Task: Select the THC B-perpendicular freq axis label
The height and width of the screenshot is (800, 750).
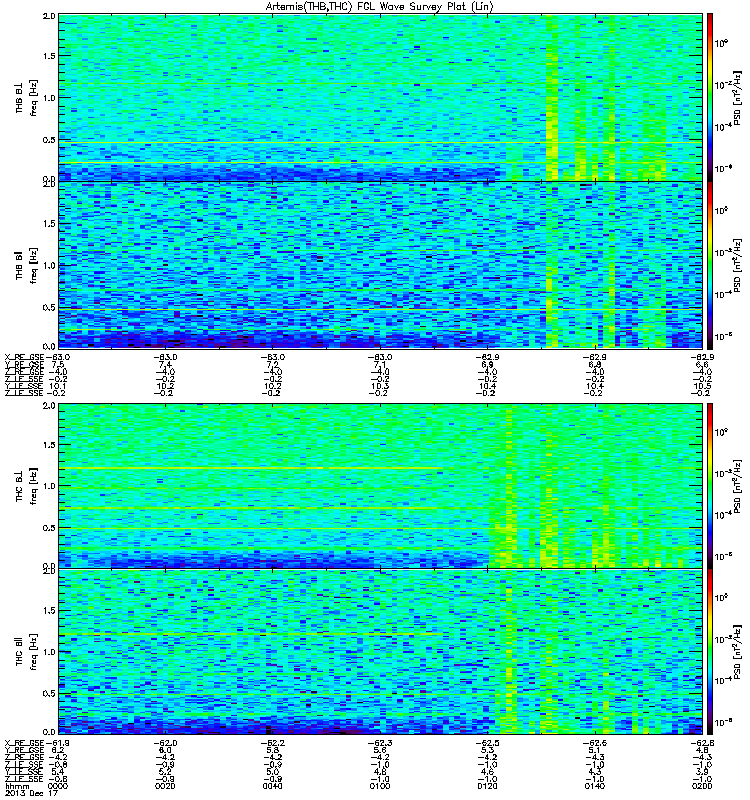Action: coord(27,486)
